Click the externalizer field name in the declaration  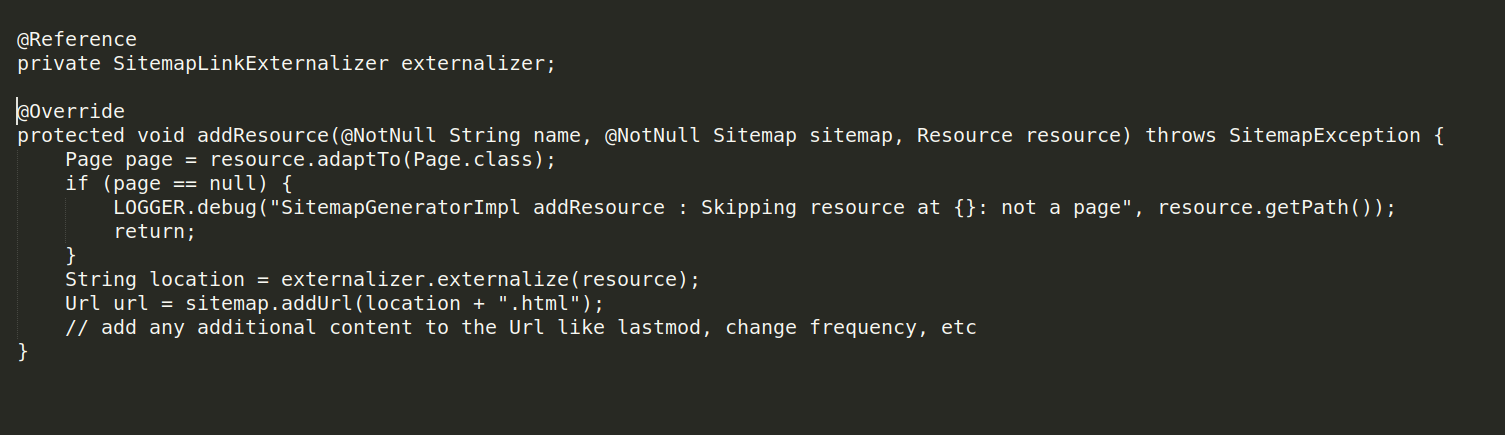pyautogui.click(x=473, y=64)
